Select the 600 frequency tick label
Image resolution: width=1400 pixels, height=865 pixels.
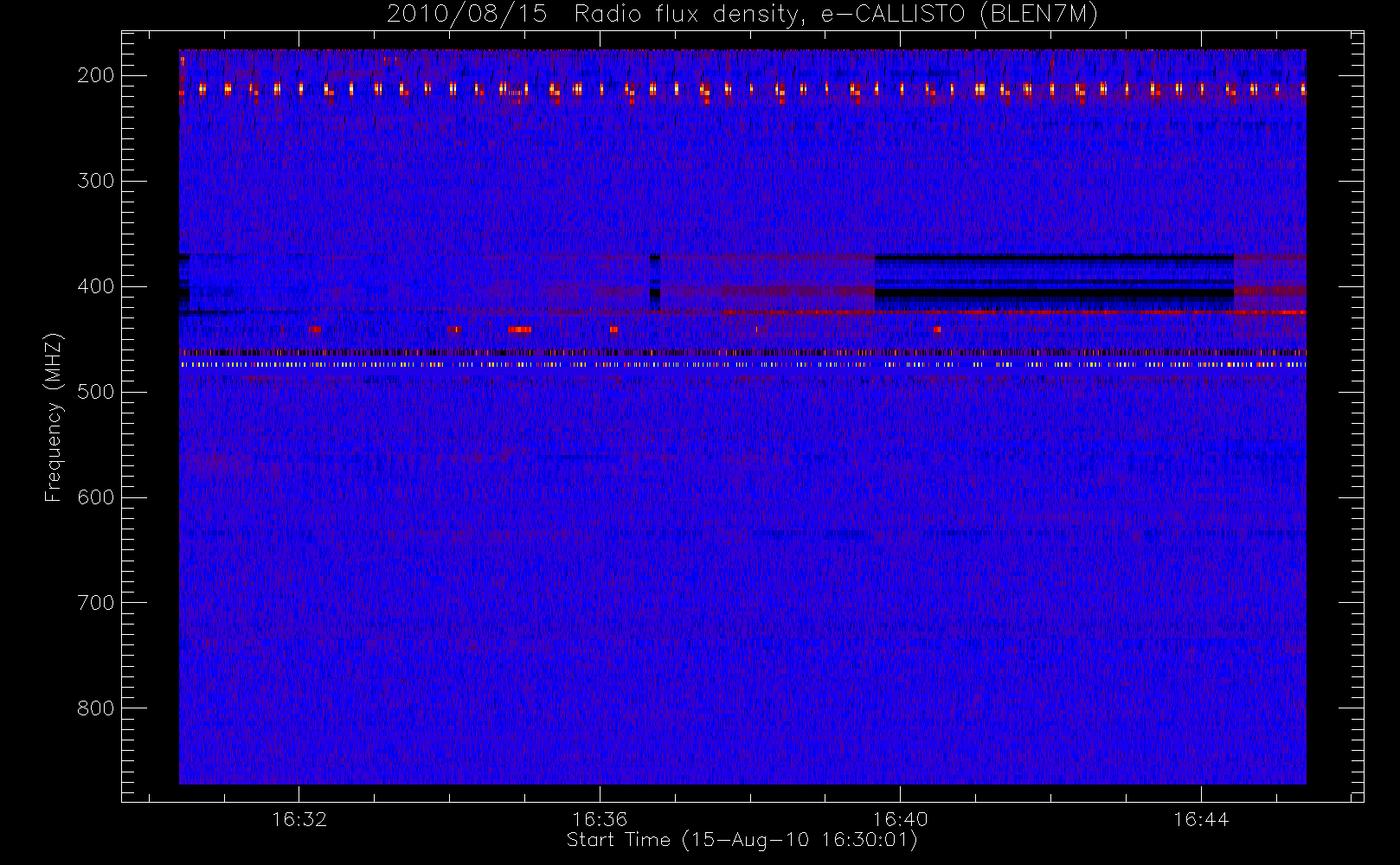click(x=96, y=497)
